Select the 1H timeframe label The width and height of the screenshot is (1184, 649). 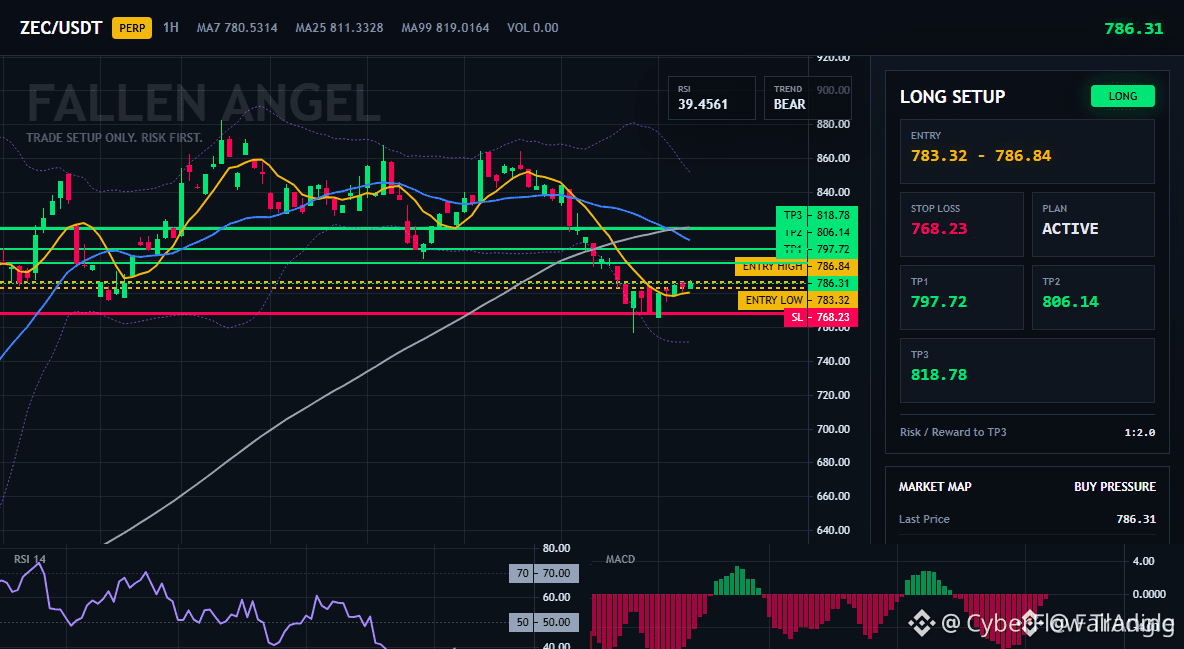tap(171, 27)
